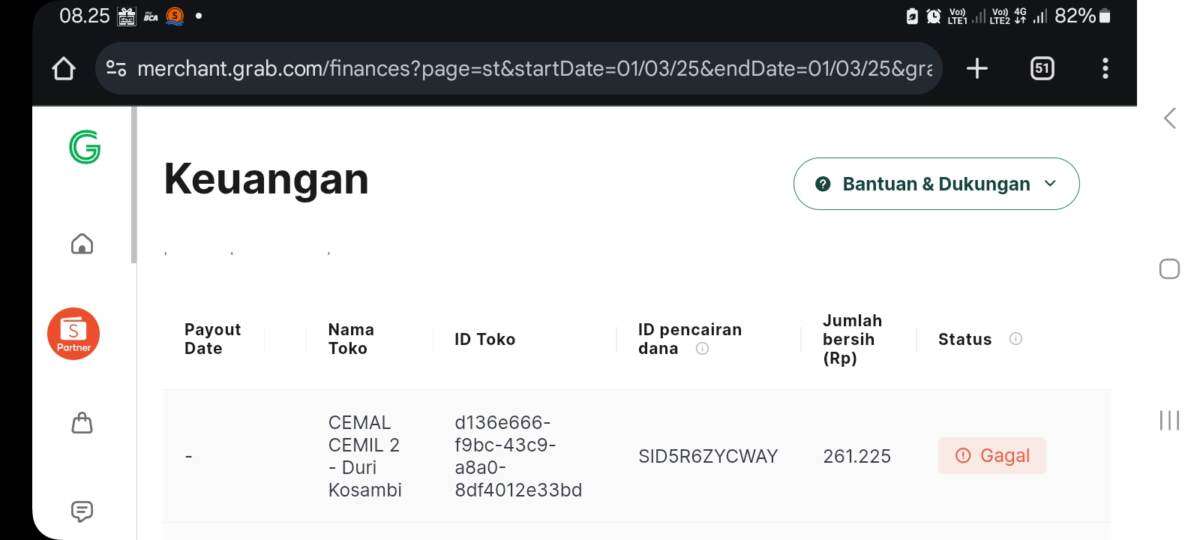This screenshot has width=1200, height=540.
Task: Open the shopping bag orders icon
Action: coord(82,423)
